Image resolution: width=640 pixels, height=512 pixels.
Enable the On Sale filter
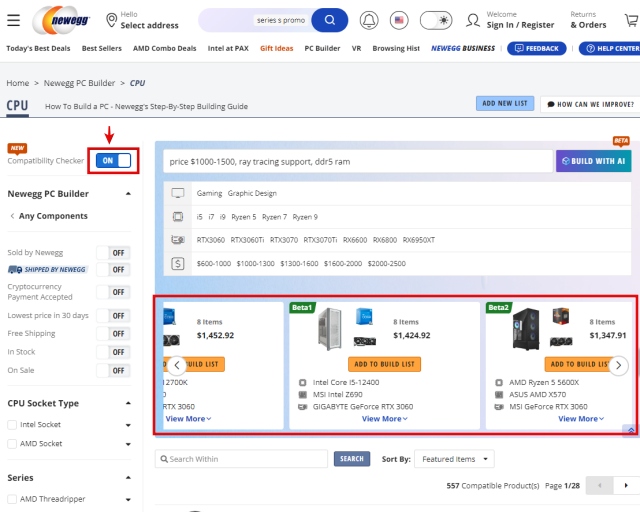coord(113,371)
